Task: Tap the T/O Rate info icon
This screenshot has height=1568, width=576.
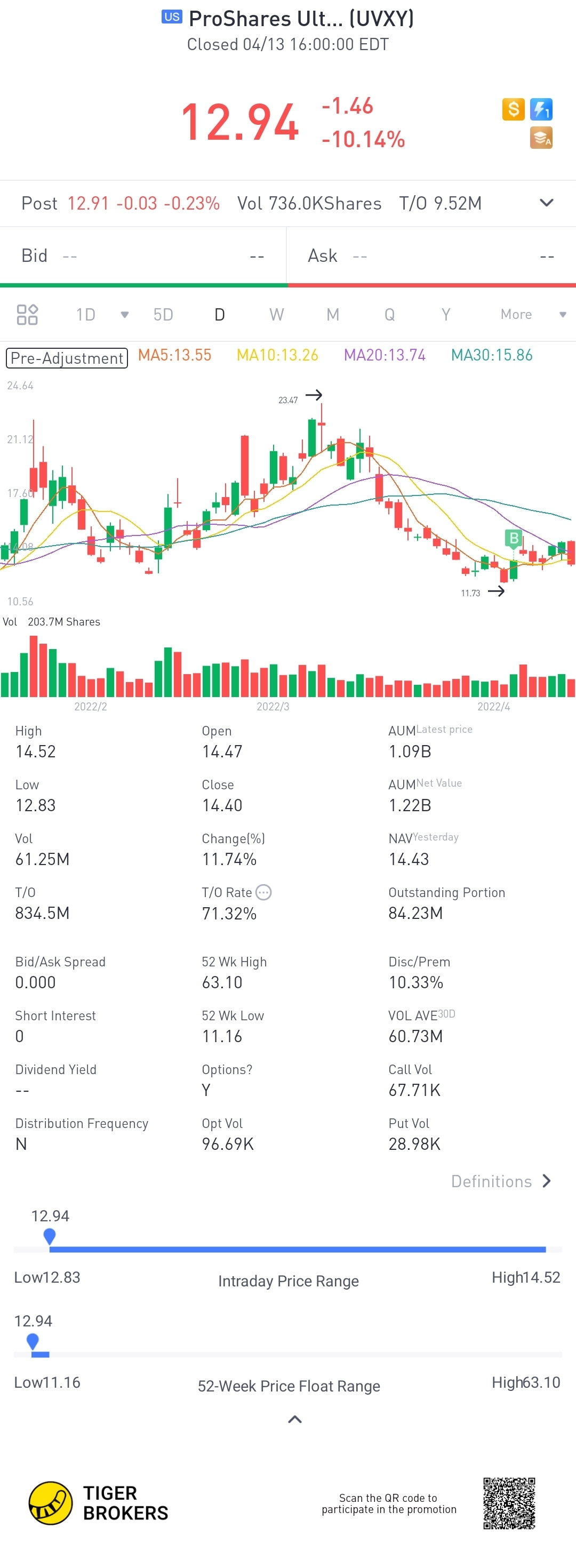Action: tap(263, 892)
